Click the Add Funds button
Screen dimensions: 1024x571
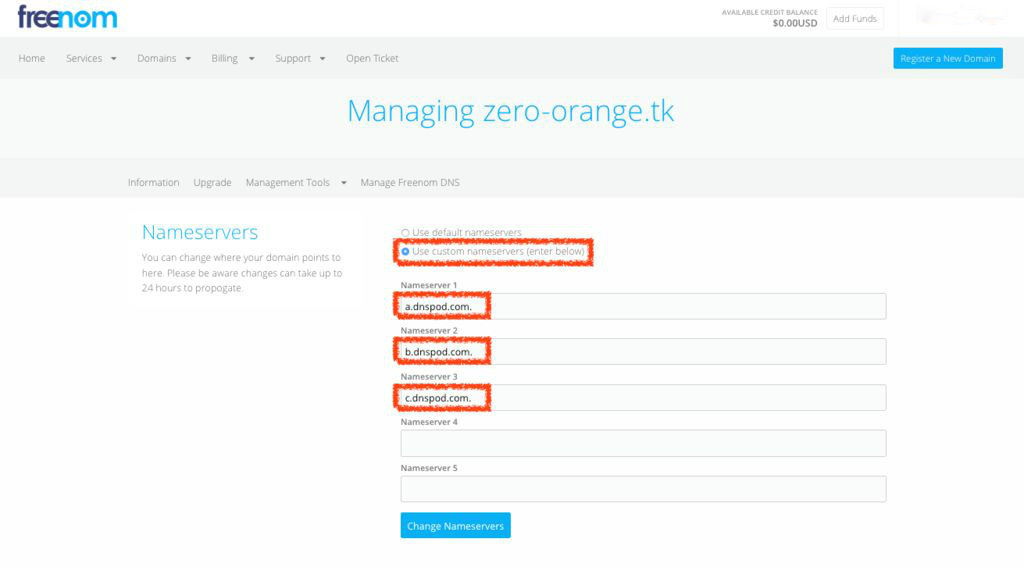pos(855,18)
